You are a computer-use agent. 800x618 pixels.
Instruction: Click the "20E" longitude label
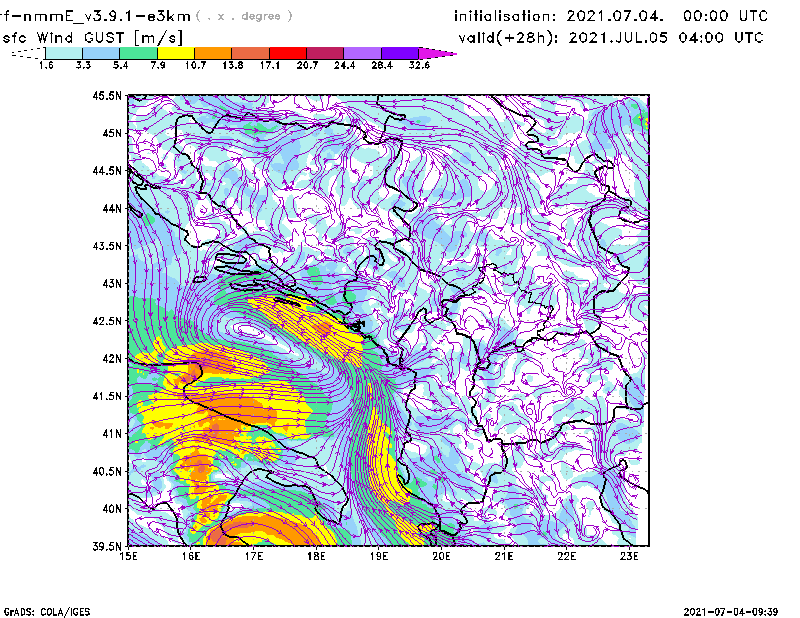tap(441, 556)
